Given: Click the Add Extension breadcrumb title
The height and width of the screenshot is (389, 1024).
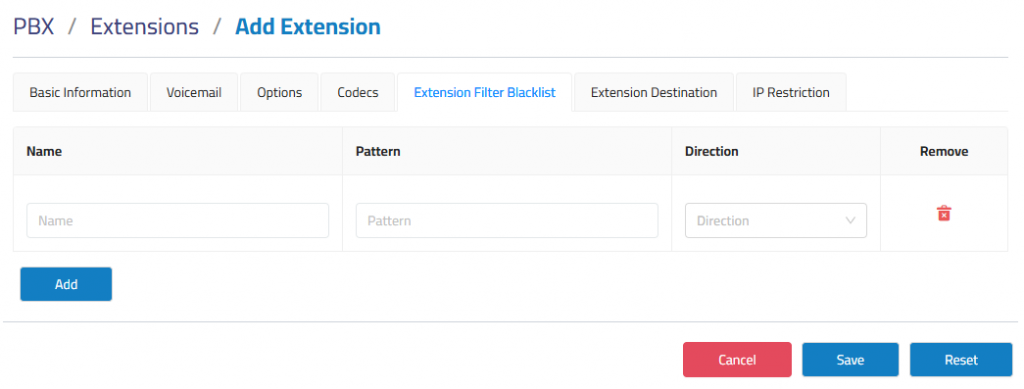Looking at the screenshot, I should [x=308, y=27].
